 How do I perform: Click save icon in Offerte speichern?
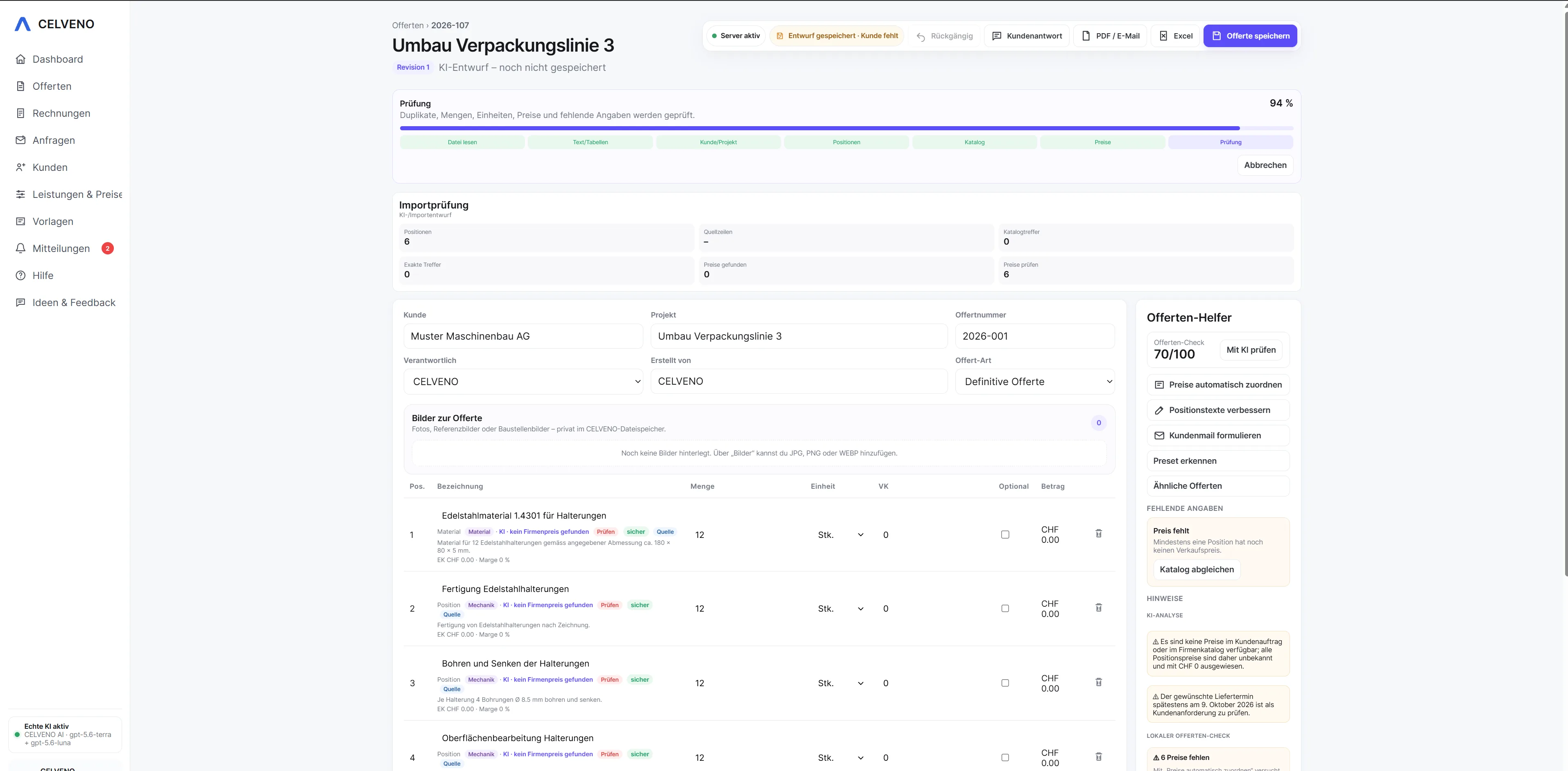(1216, 36)
